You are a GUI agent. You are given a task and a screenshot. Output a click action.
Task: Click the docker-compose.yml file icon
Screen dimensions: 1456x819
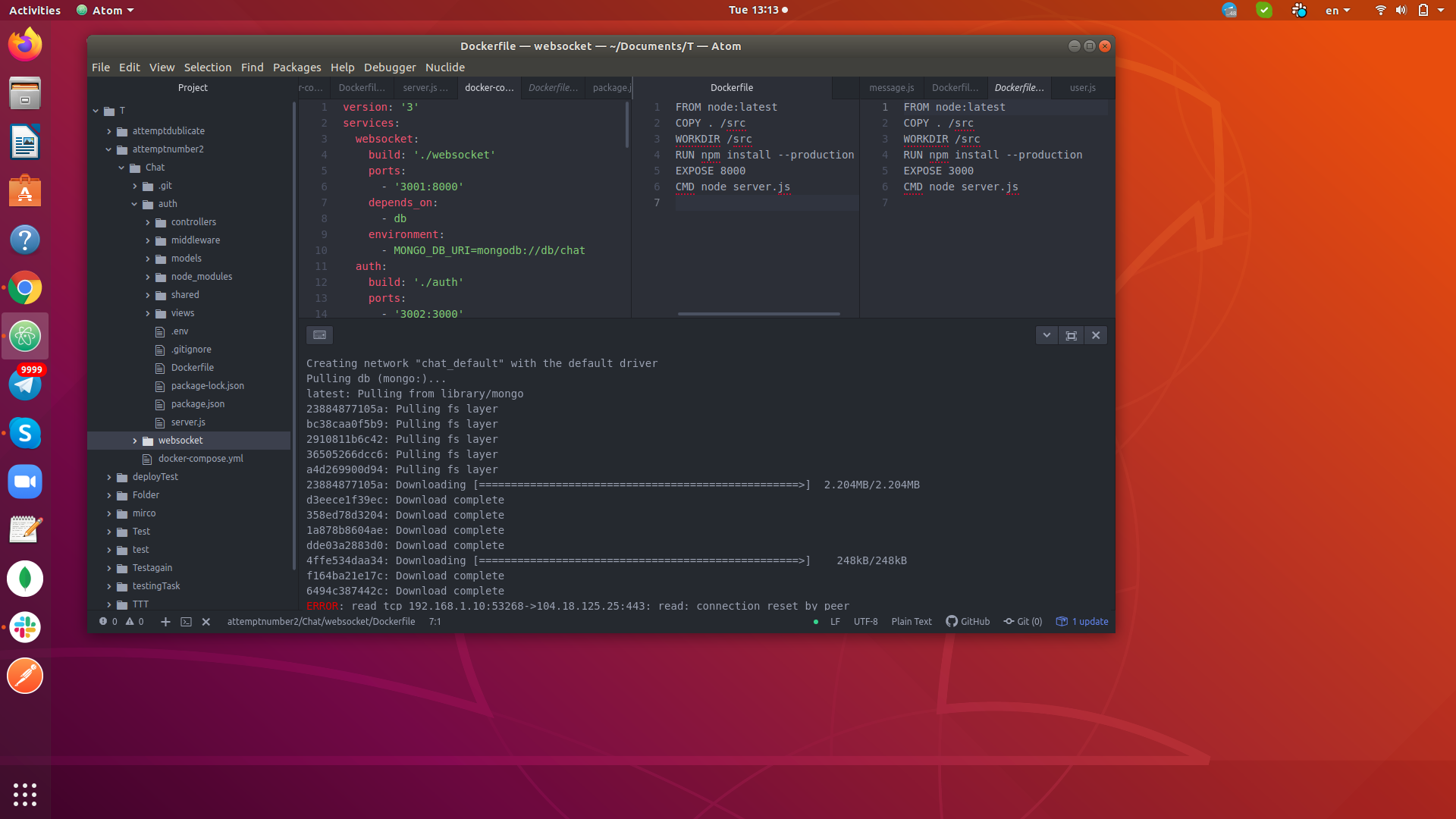click(147, 459)
